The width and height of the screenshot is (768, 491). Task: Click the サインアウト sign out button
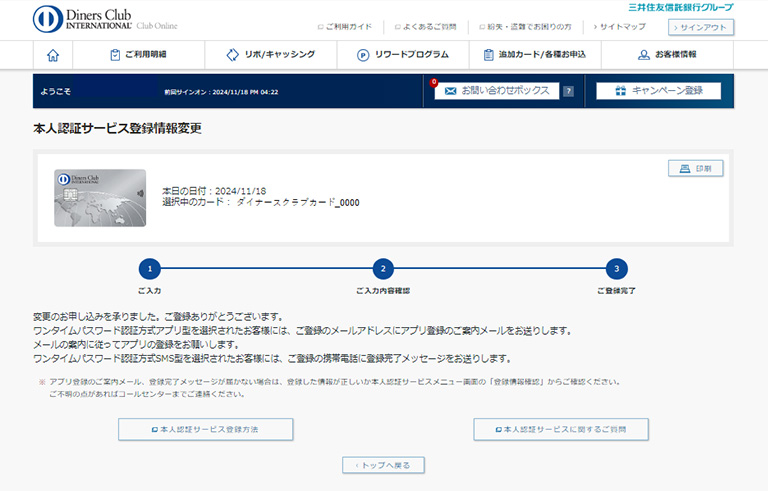pos(700,27)
